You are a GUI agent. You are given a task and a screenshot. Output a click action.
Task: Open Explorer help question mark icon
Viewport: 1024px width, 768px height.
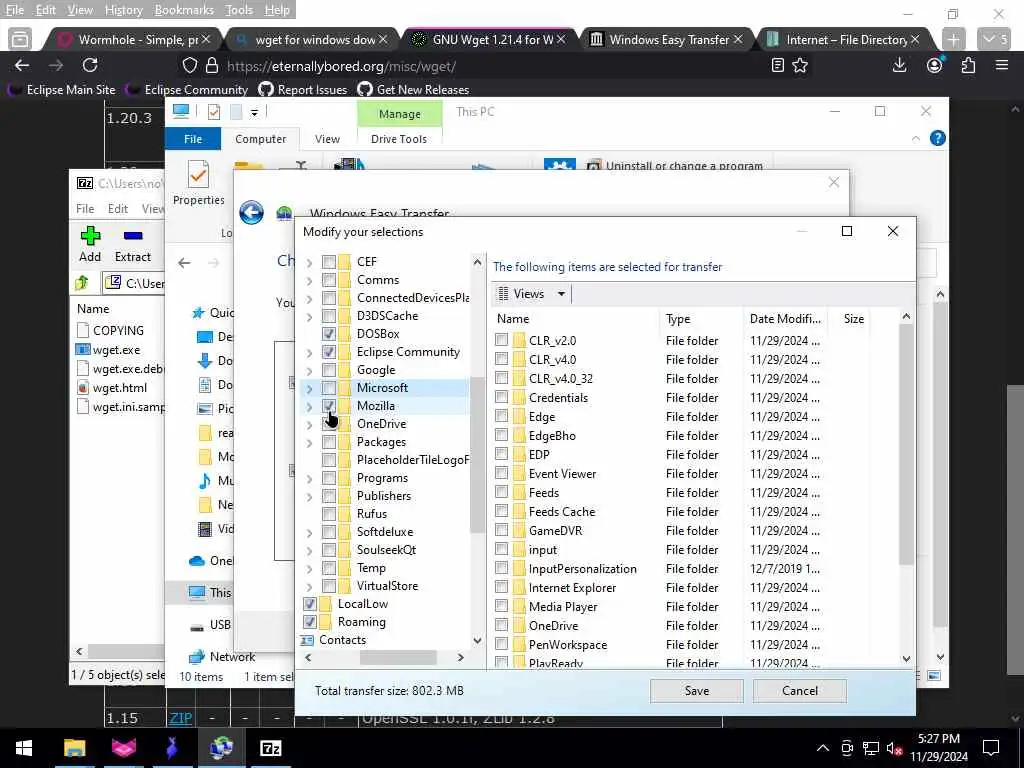[x=937, y=138]
